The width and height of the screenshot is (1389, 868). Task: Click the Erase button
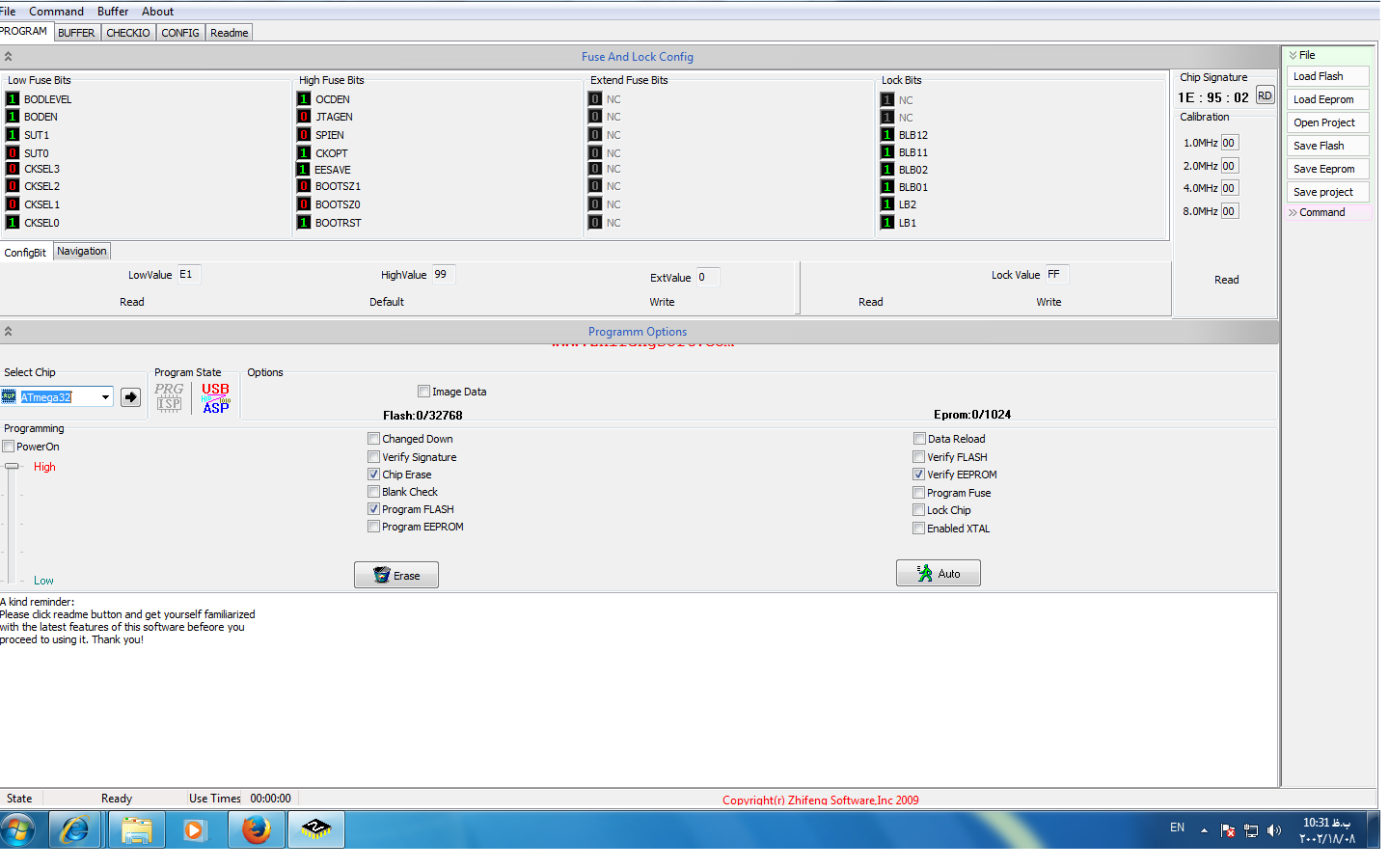click(396, 576)
